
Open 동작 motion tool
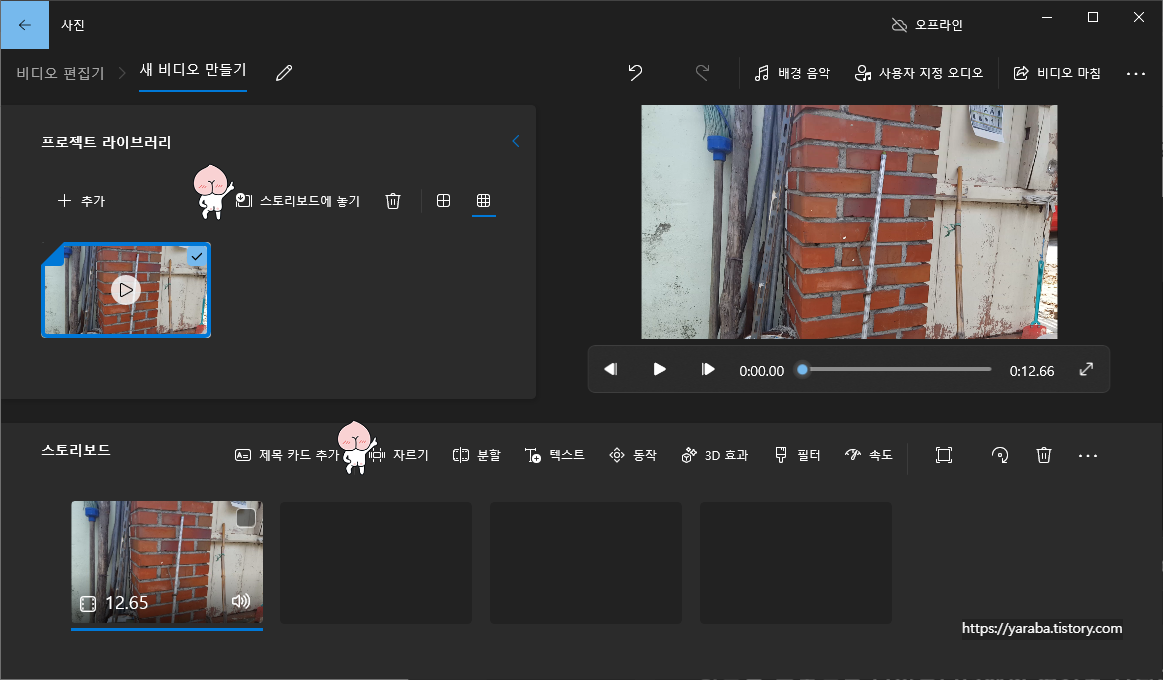[x=633, y=455]
